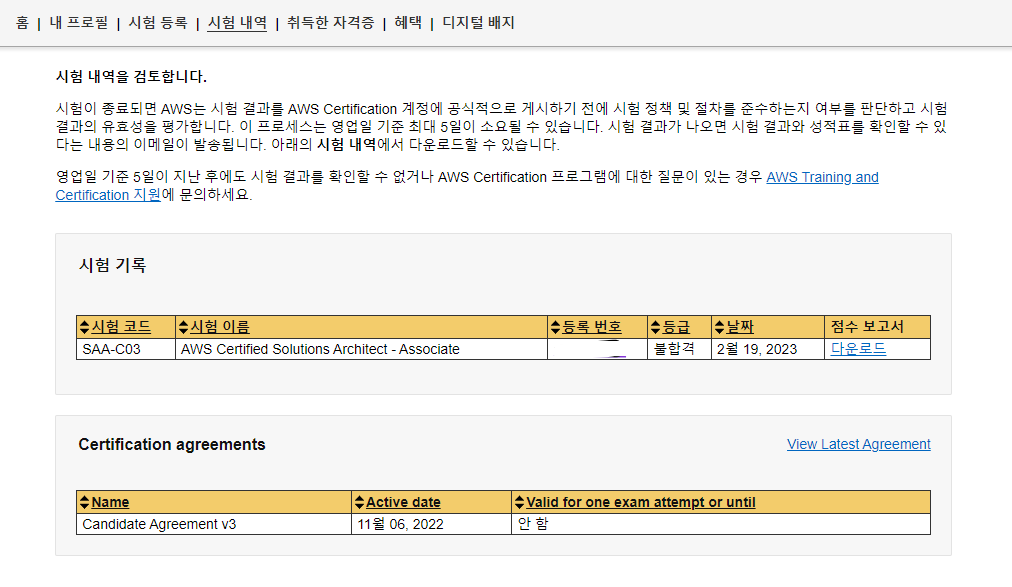Open the View Latest Agreement link

[x=858, y=444]
